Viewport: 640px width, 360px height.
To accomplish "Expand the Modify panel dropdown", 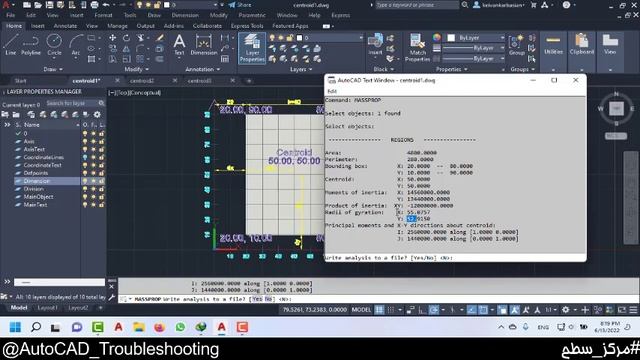I will point(137,69).
